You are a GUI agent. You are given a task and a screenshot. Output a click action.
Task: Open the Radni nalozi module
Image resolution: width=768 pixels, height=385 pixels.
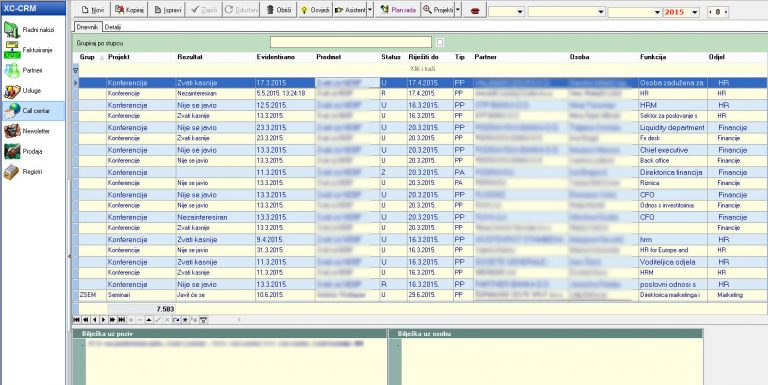pyautogui.click(x=33, y=30)
